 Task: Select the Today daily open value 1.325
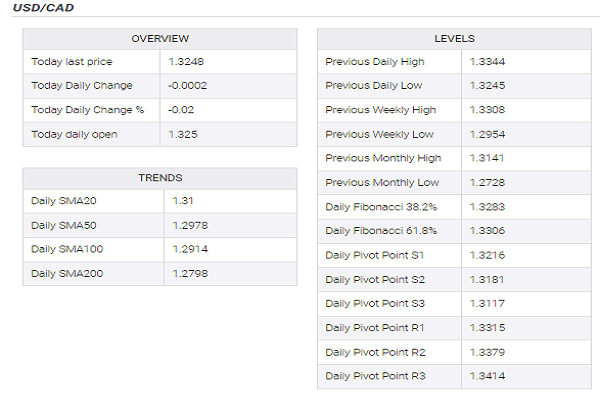point(183,134)
